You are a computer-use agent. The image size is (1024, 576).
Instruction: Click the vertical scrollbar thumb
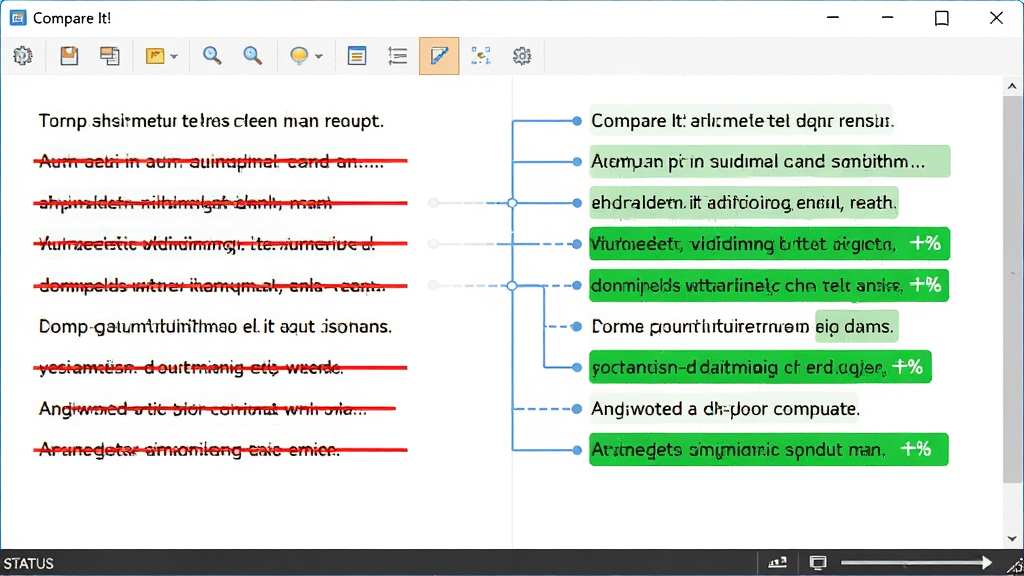tap(1012, 289)
